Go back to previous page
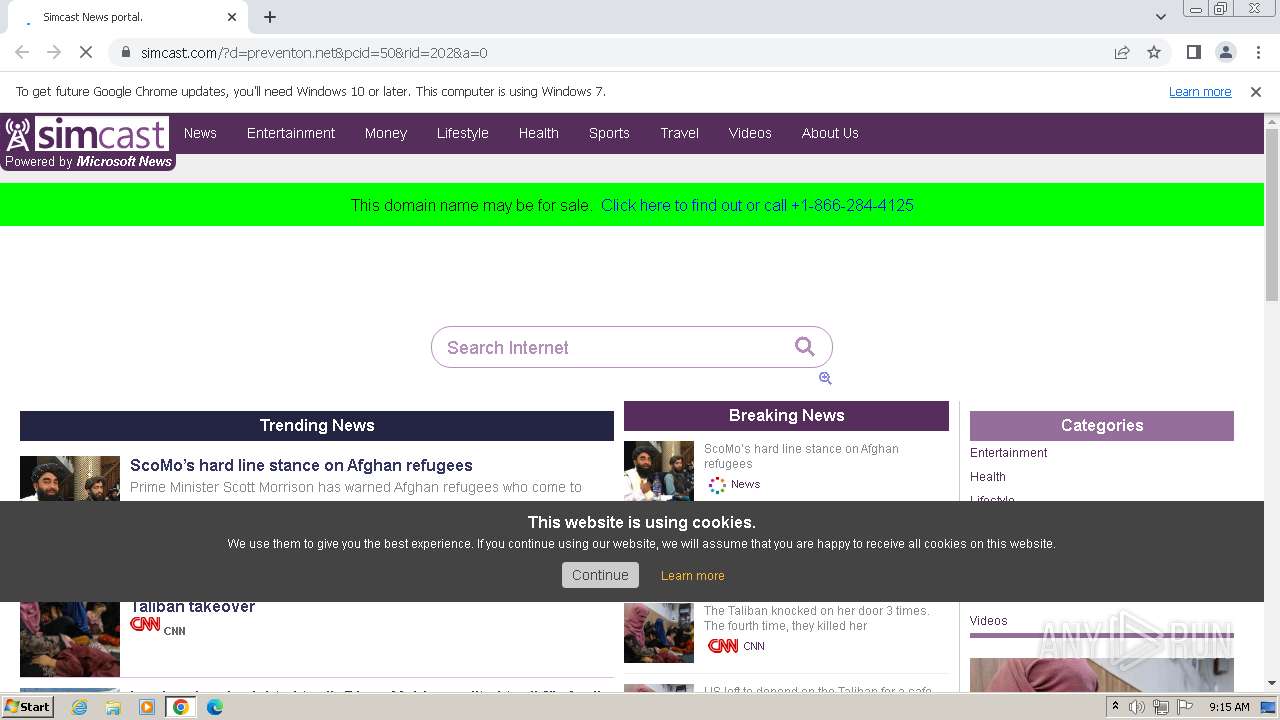The height and width of the screenshot is (720, 1280). click(22, 52)
